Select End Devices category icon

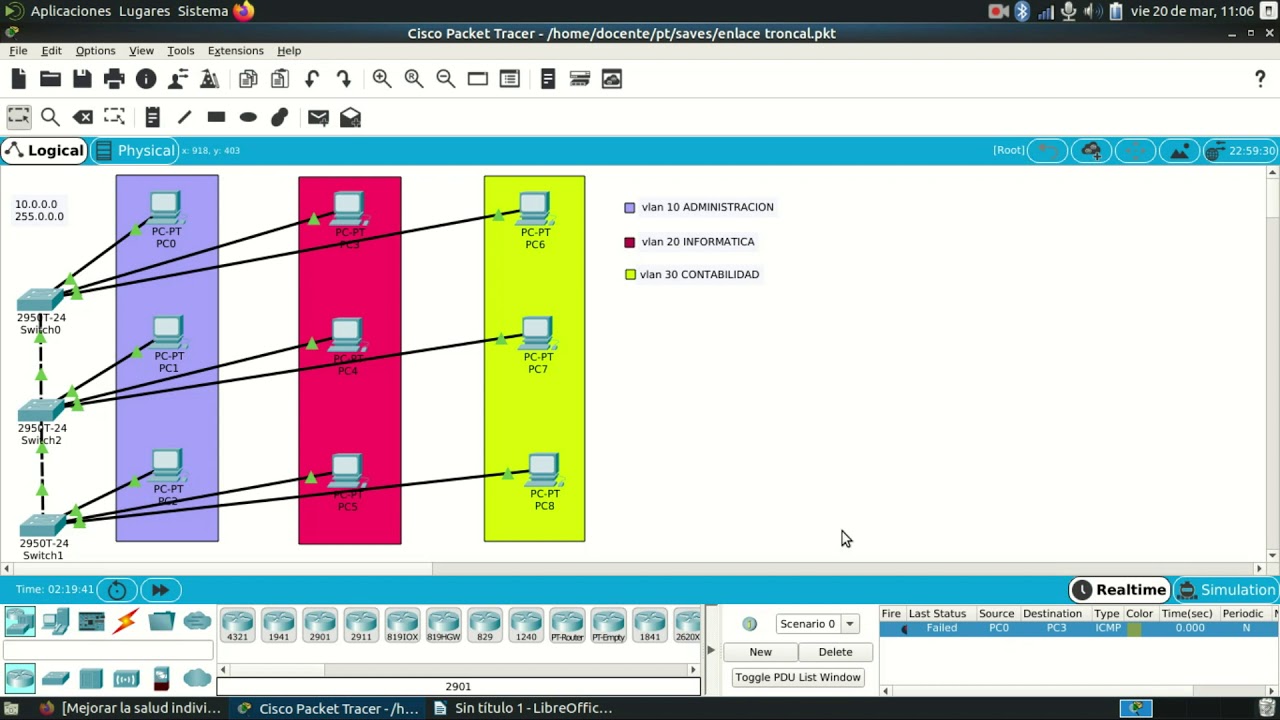[x=55, y=622]
